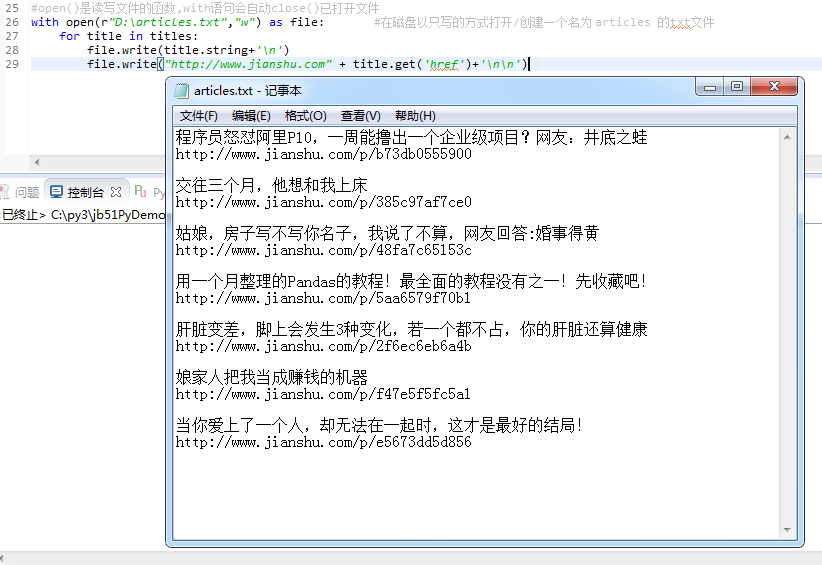Viewport: 822px width, 565px height.
Task: Click the URL ending 2f6ec6eb6a4b
Action: pos(323,346)
